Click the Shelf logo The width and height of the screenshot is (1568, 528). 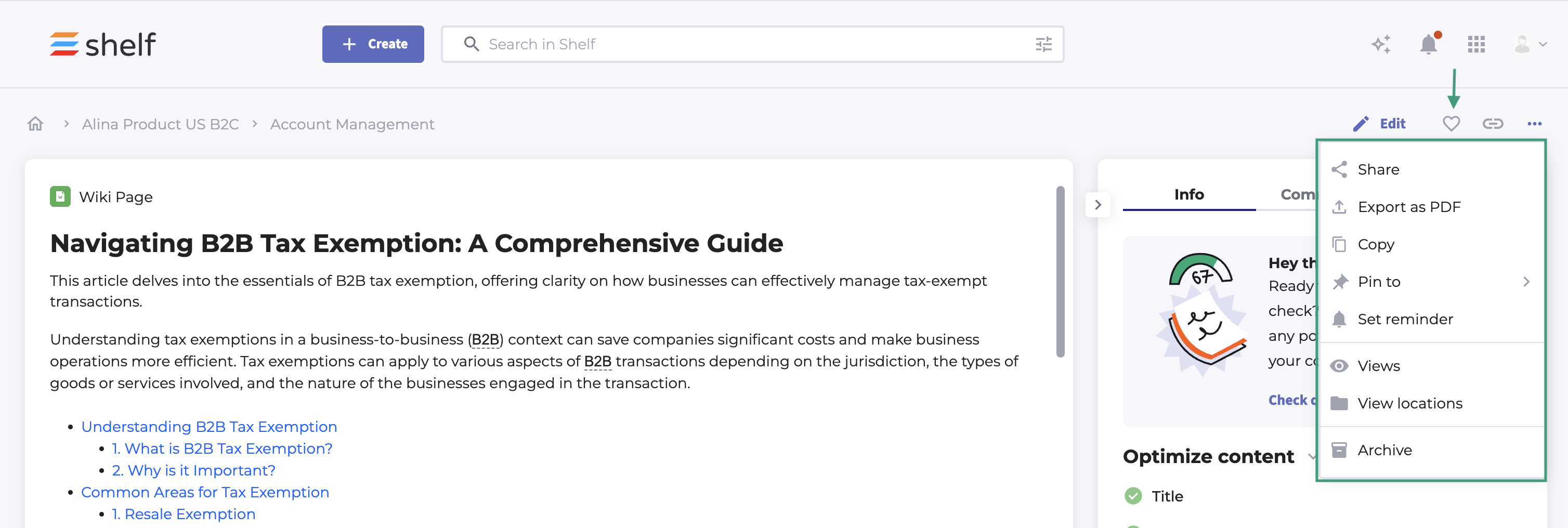(x=103, y=44)
